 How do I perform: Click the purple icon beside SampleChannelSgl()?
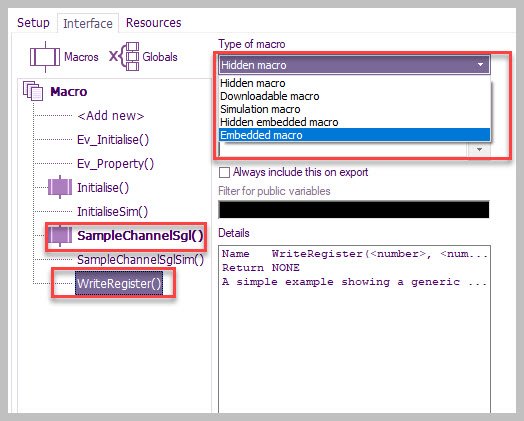(60, 235)
